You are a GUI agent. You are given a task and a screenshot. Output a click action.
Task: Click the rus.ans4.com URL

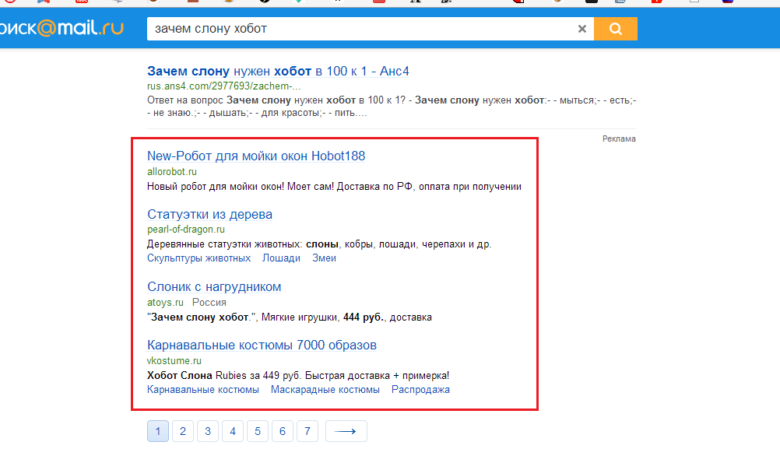click(x=224, y=86)
